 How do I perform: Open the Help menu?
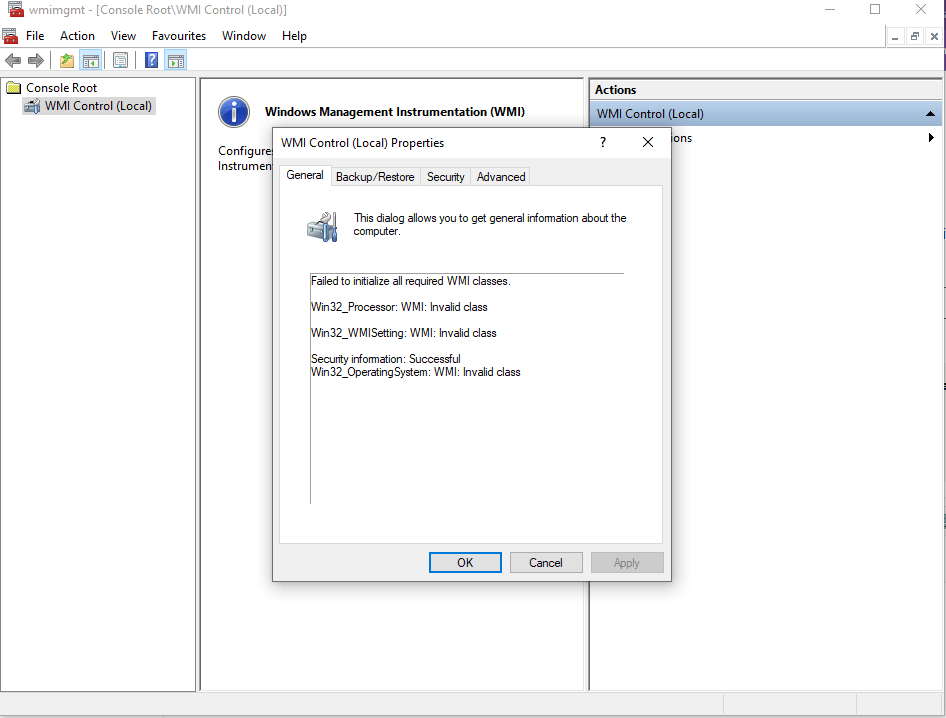(x=294, y=36)
